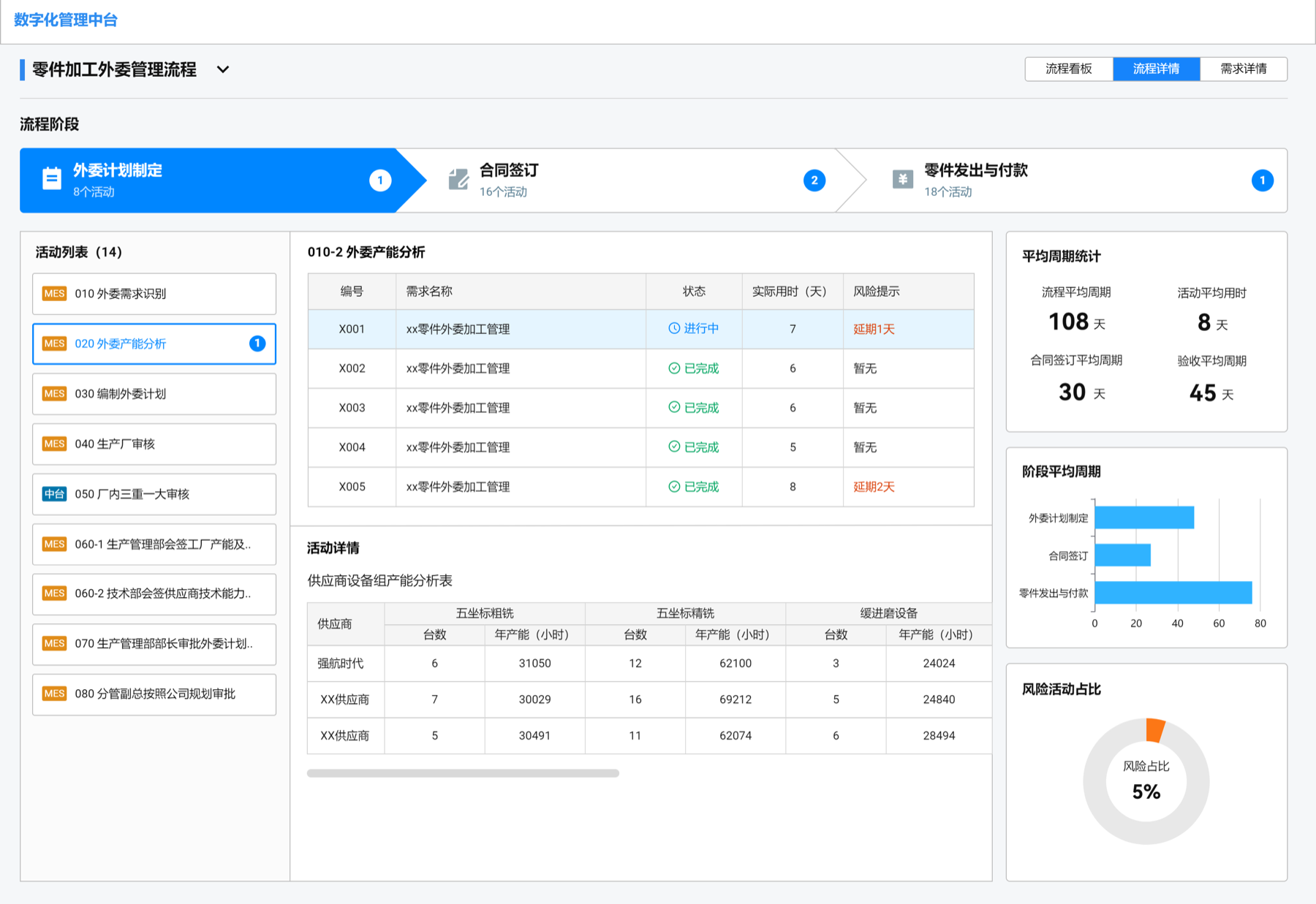Click the 外委计划制定 bar in chart

coord(1144,517)
